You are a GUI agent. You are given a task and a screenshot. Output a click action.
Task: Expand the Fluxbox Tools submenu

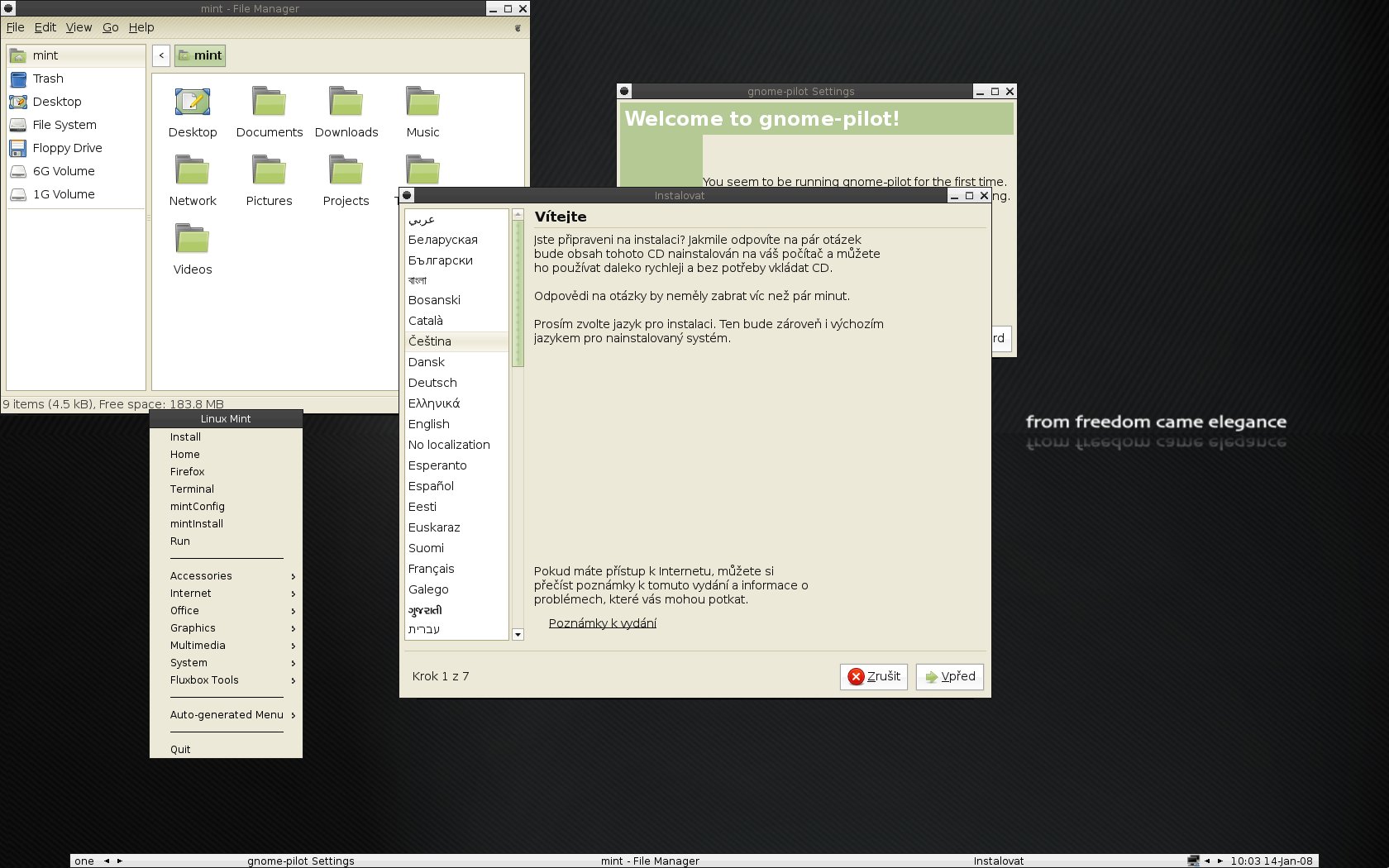click(226, 680)
